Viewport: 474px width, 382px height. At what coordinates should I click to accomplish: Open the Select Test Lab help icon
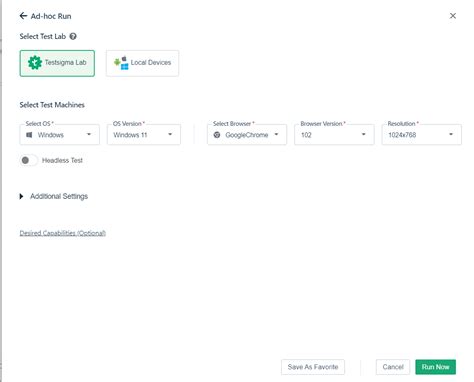(73, 36)
